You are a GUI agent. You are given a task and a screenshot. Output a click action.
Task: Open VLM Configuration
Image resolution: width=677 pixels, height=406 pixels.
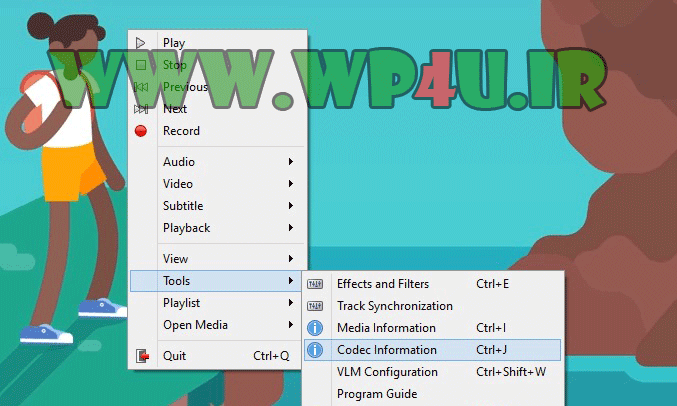pyautogui.click(x=433, y=372)
